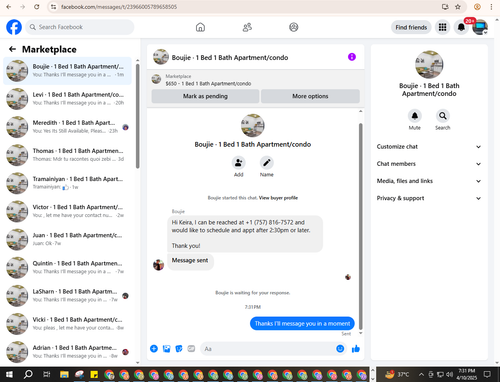The image size is (500, 382).
Task: Open Tramainiyan conversation
Action: click(x=68, y=183)
